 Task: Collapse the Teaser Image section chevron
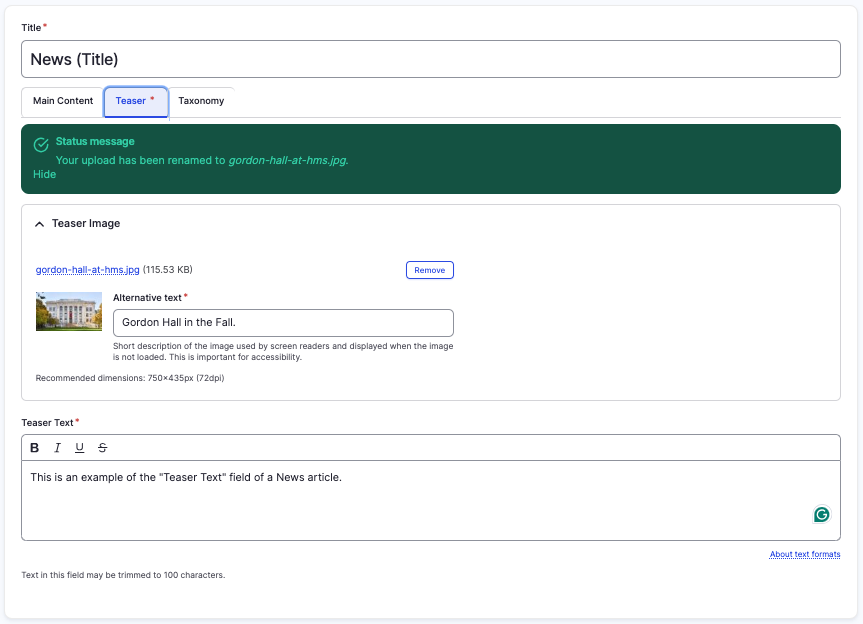(x=40, y=224)
